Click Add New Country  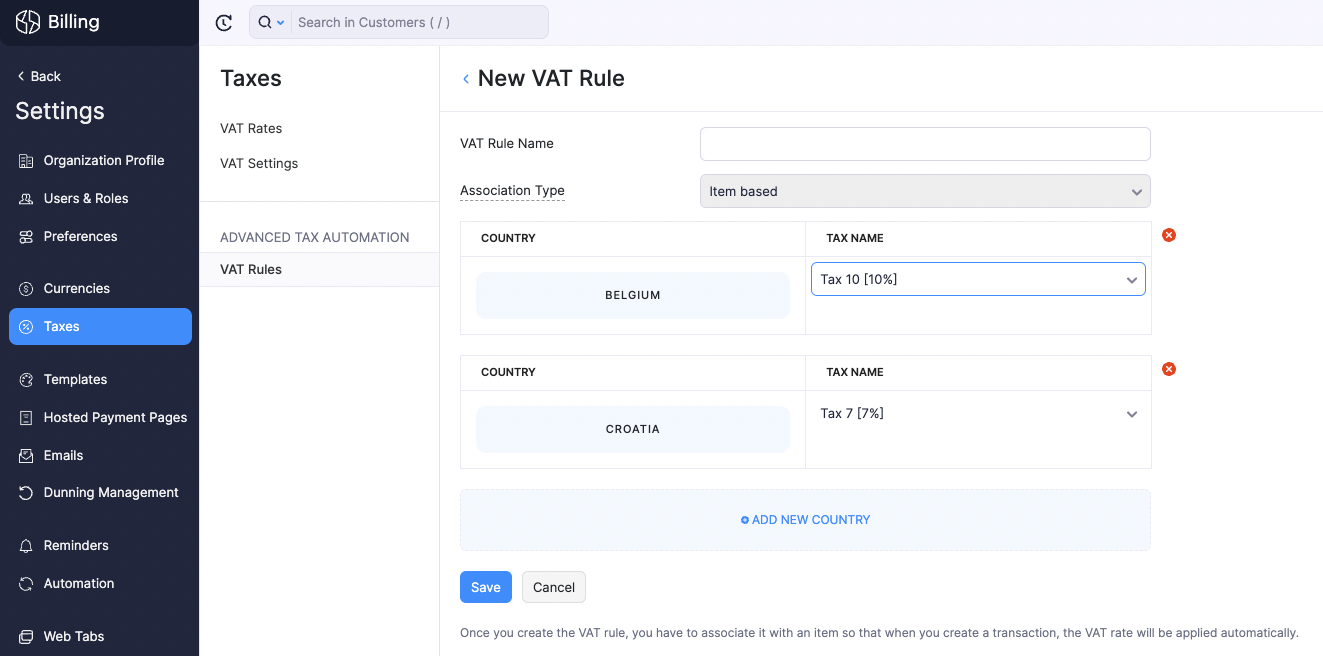(805, 519)
